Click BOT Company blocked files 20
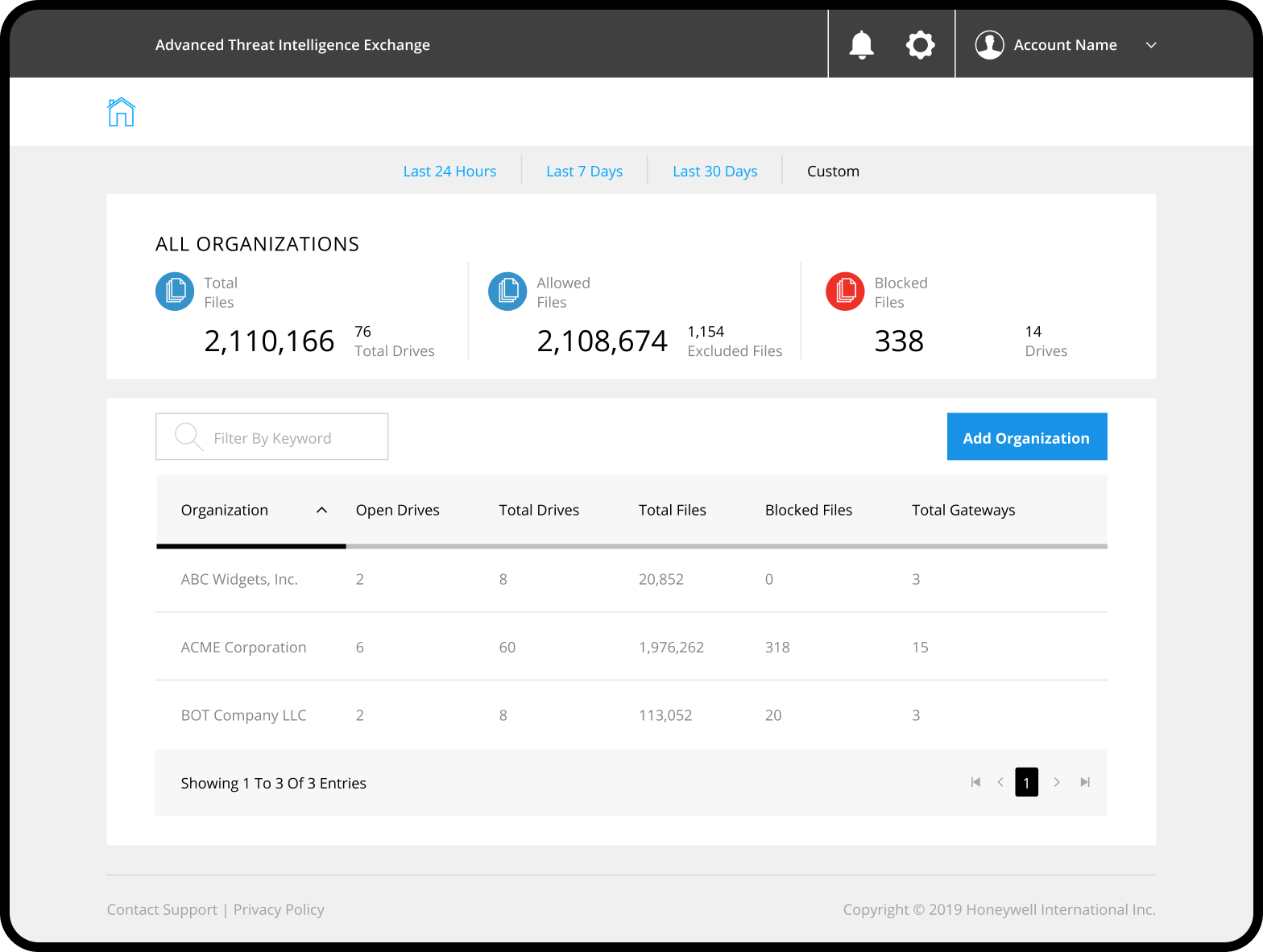This screenshot has width=1263, height=952. pos(773,715)
